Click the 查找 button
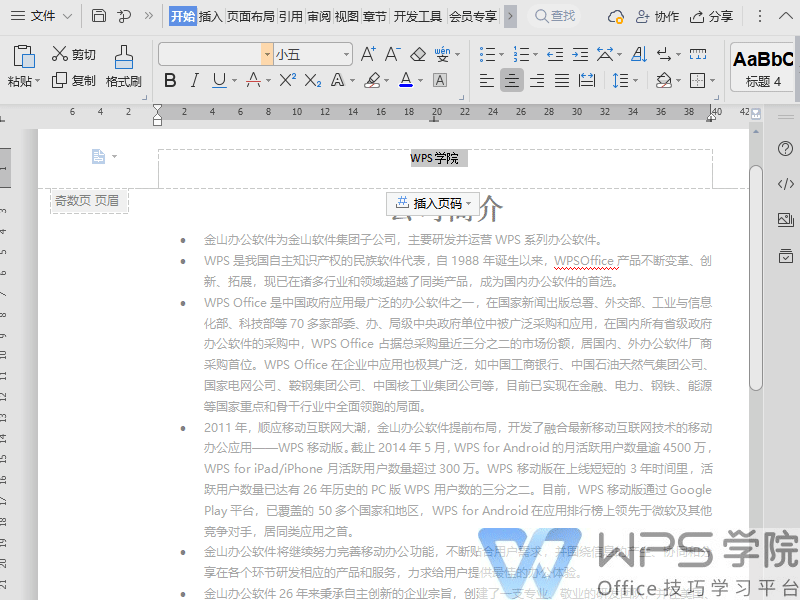Screen dimensions: 800x600 coord(554,16)
